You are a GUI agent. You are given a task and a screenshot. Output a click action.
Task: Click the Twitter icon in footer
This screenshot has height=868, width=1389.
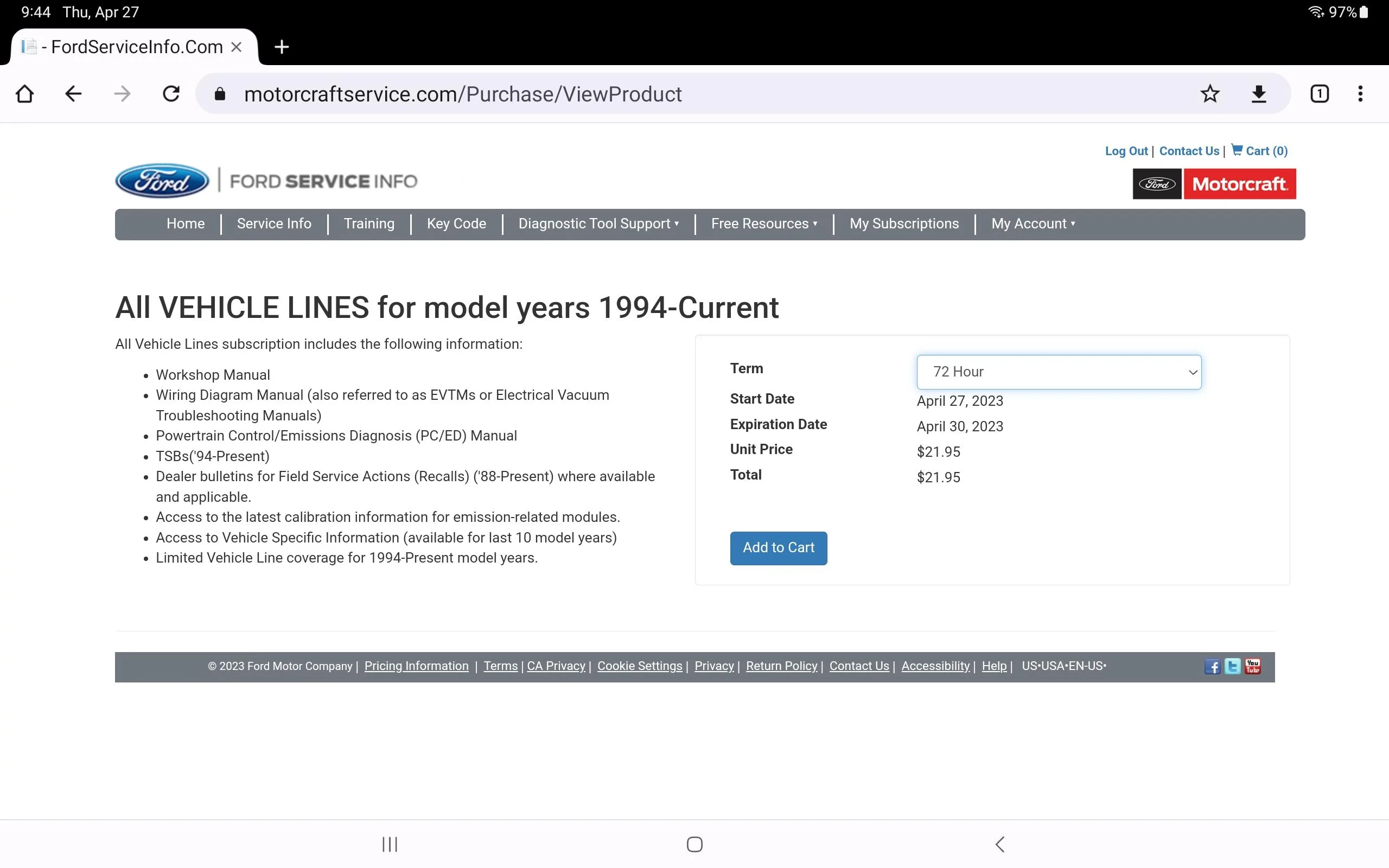1232,667
